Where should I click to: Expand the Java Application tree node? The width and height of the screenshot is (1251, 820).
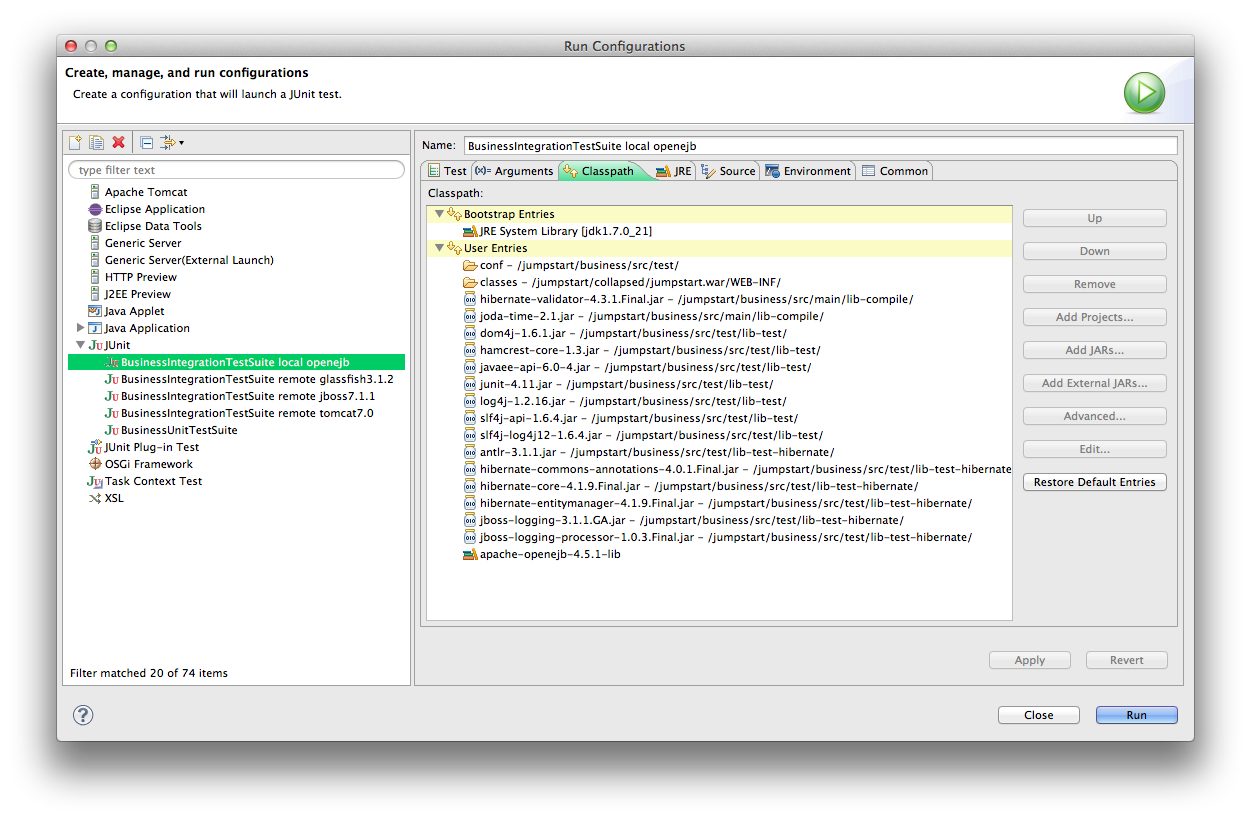point(80,328)
